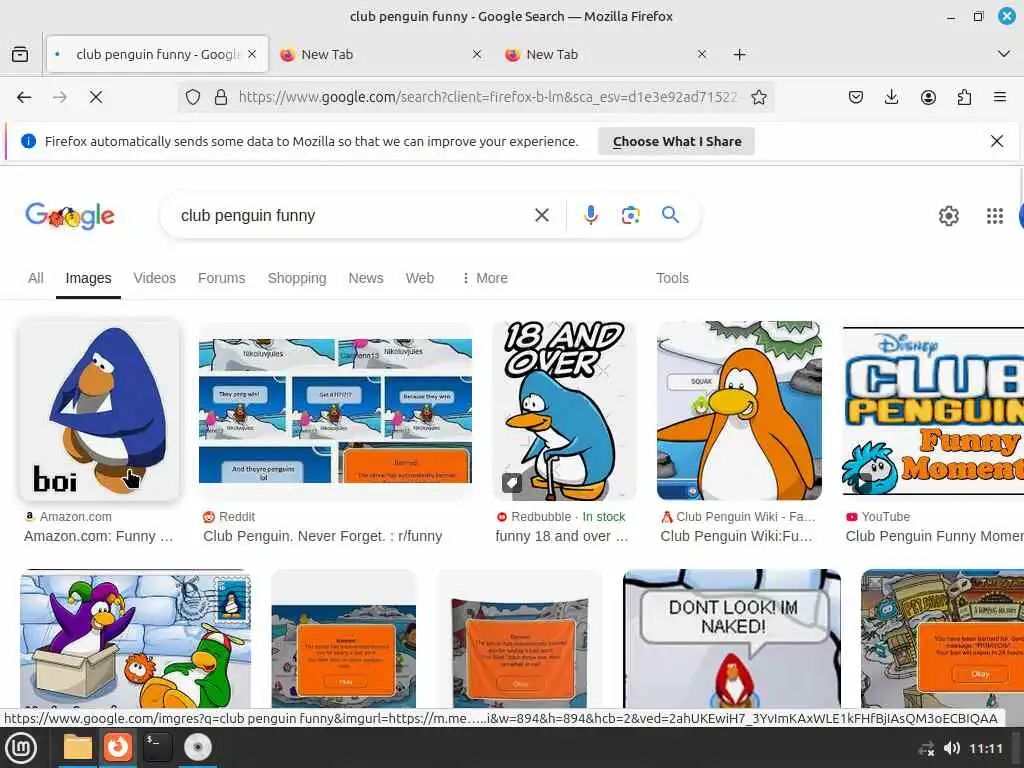Open the Club Penguin Wiki result link

736,536
